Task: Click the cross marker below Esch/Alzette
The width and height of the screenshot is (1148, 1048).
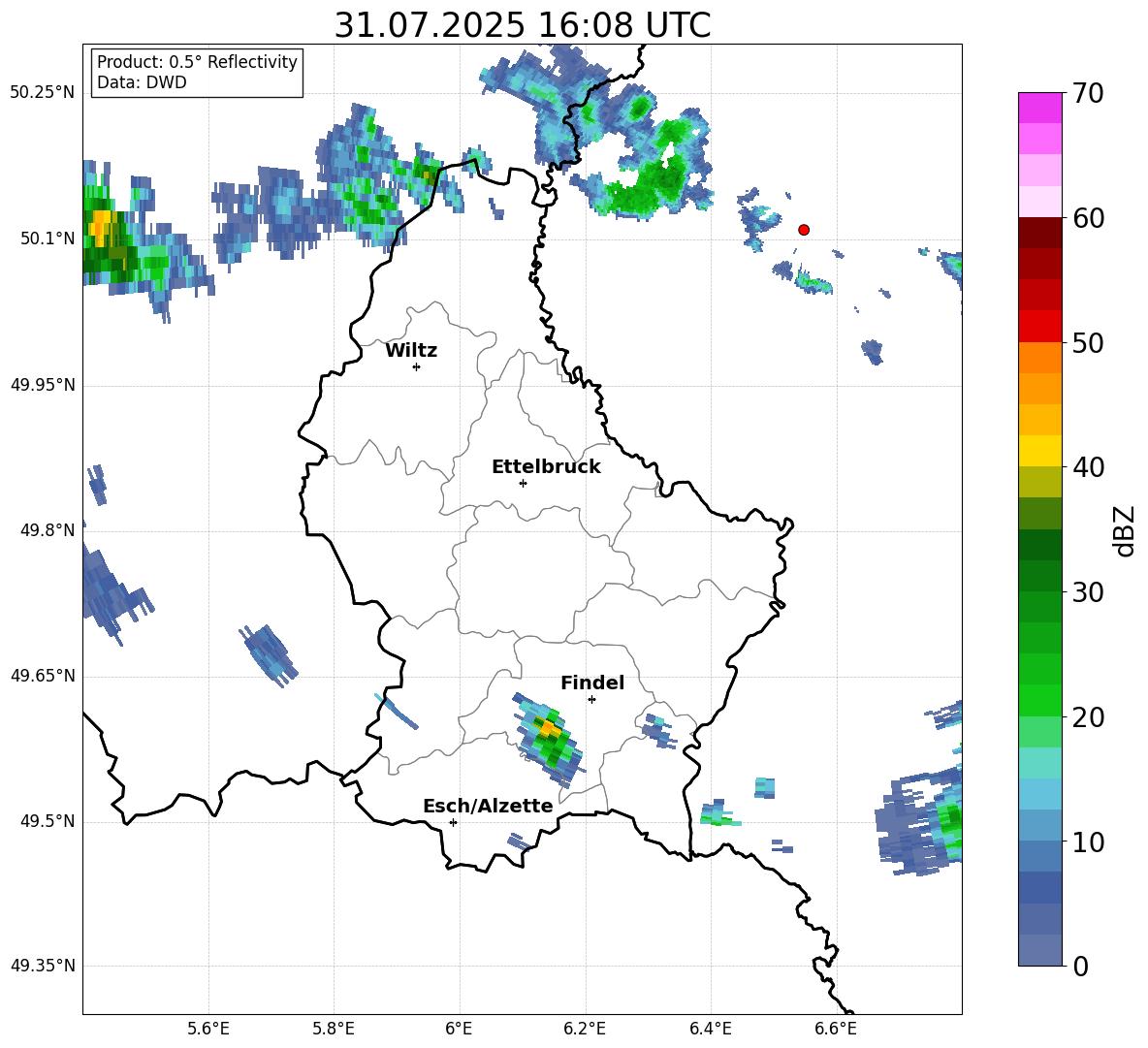Action: (x=453, y=822)
